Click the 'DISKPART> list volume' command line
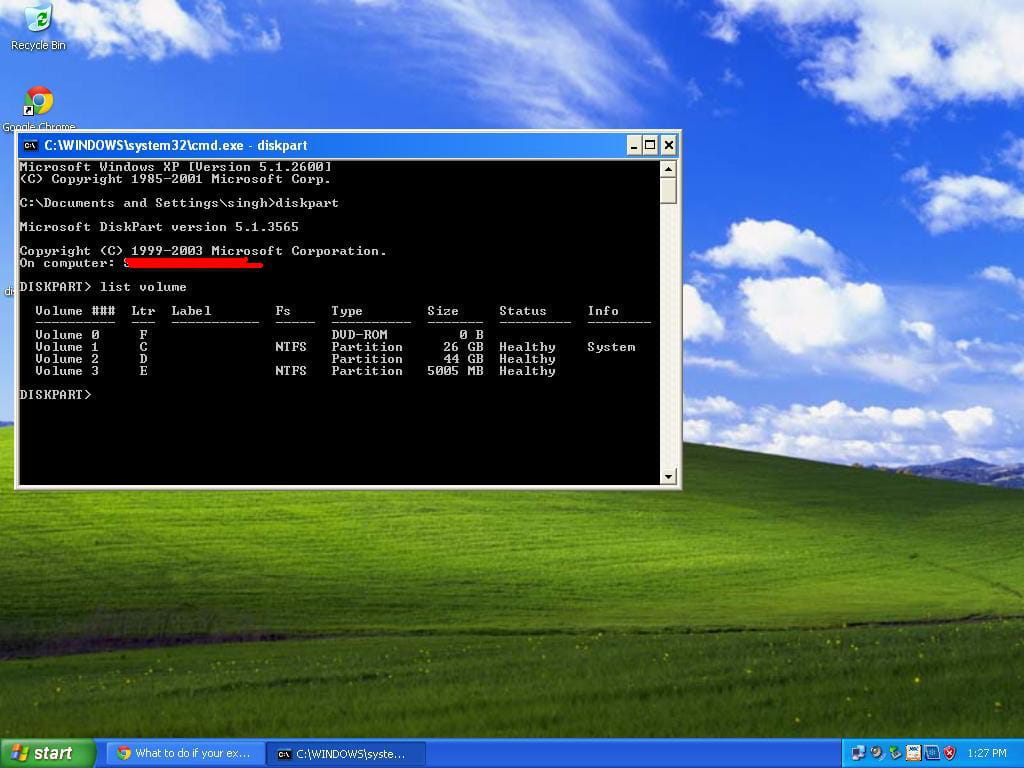1024x768 pixels. click(103, 287)
